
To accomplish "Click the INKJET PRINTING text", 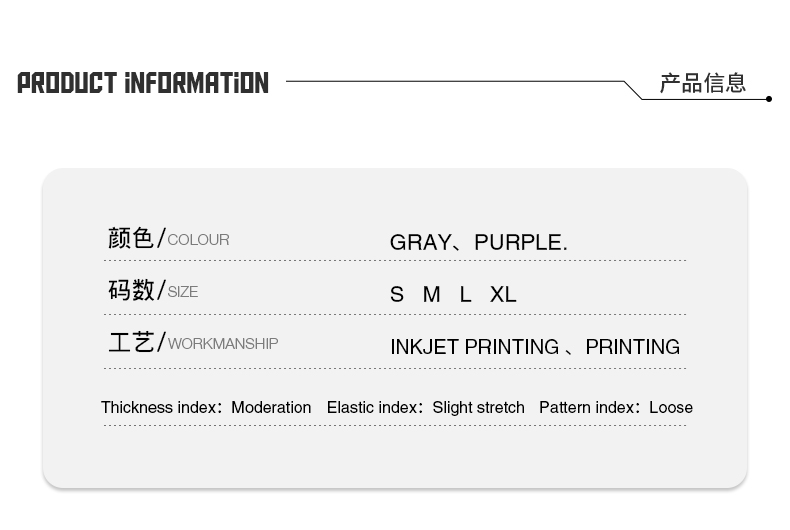I will [475, 347].
